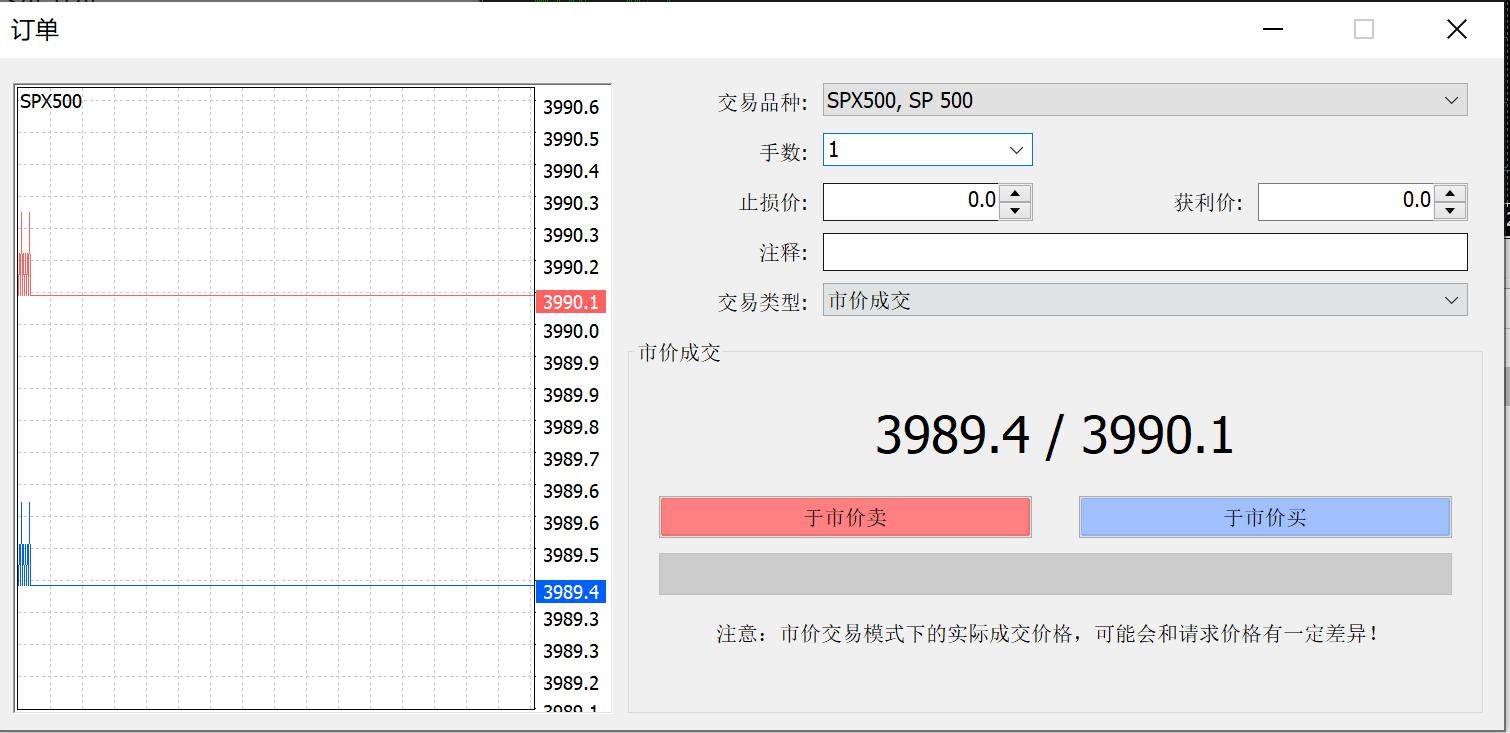Click the 止损价 value field showing 0.0
This screenshot has width=1510, height=733.
coord(910,202)
